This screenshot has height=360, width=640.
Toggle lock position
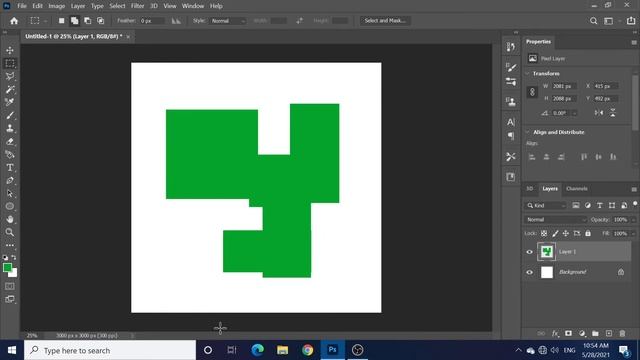566,233
